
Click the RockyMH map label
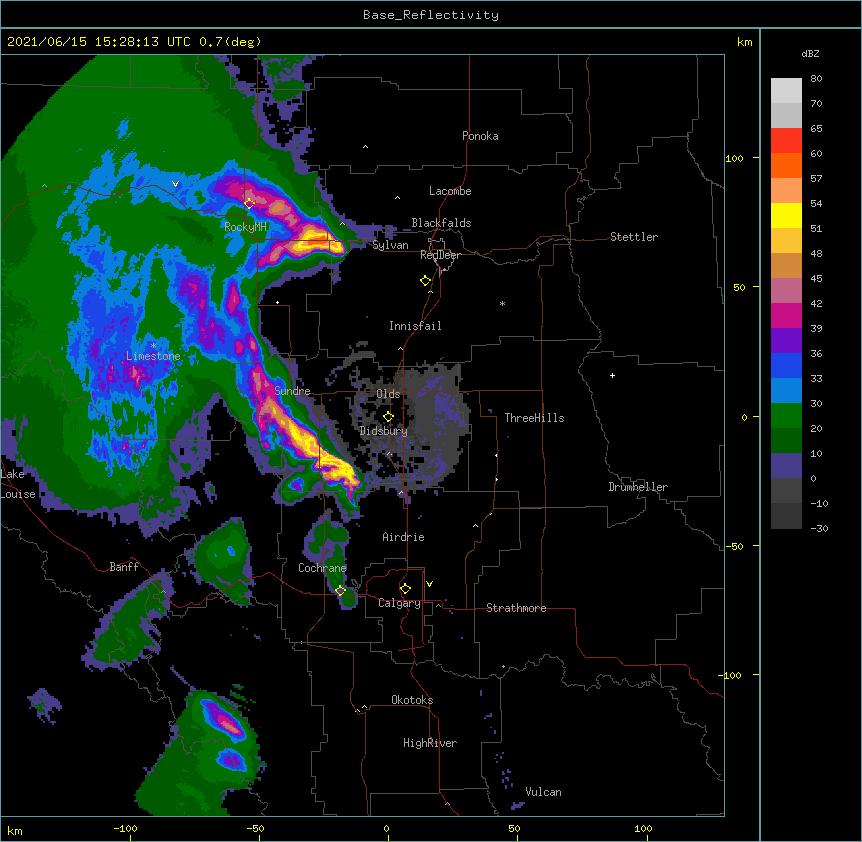click(245, 226)
